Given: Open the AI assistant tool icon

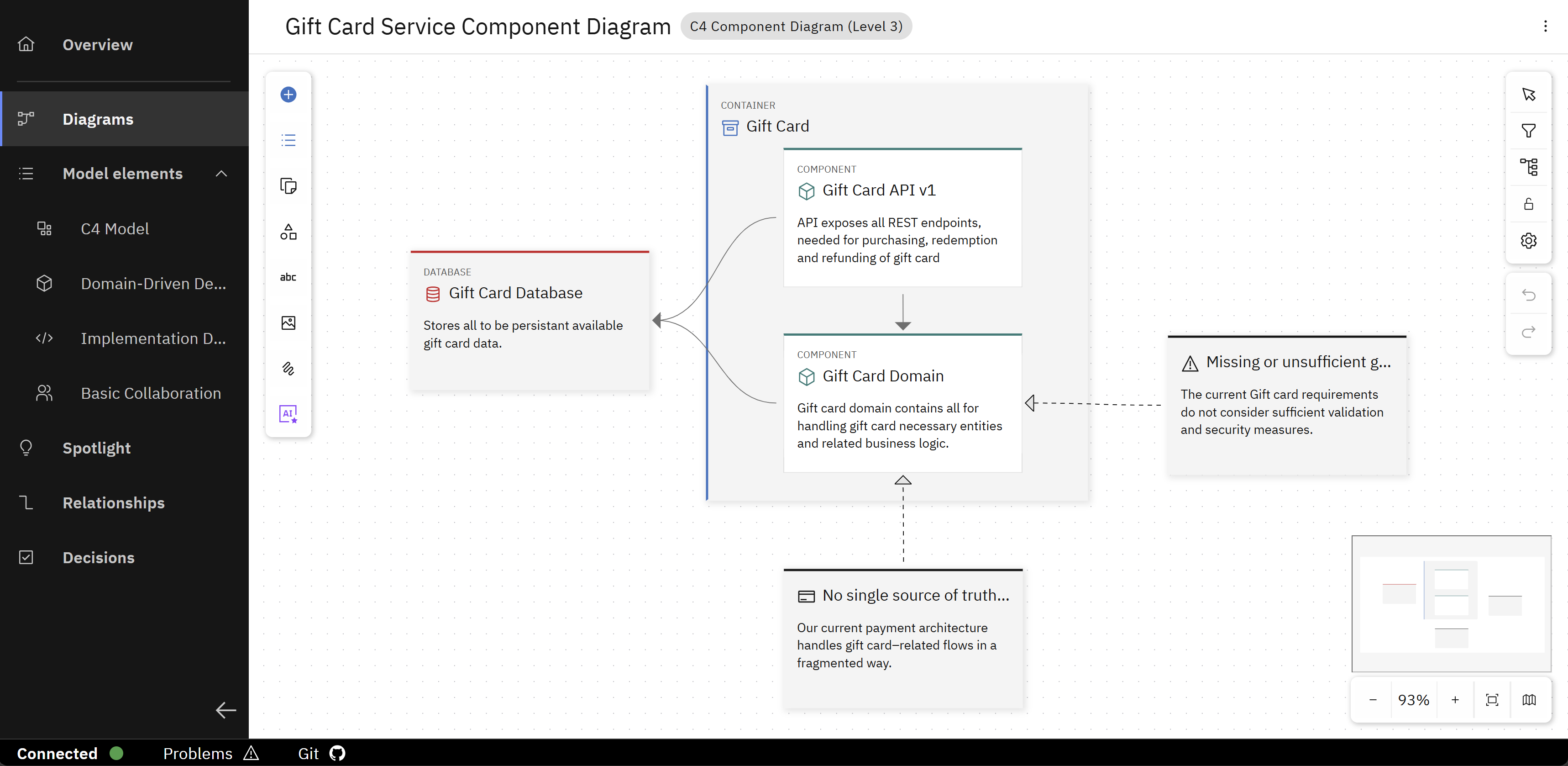Looking at the screenshot, I should [288, 414].
